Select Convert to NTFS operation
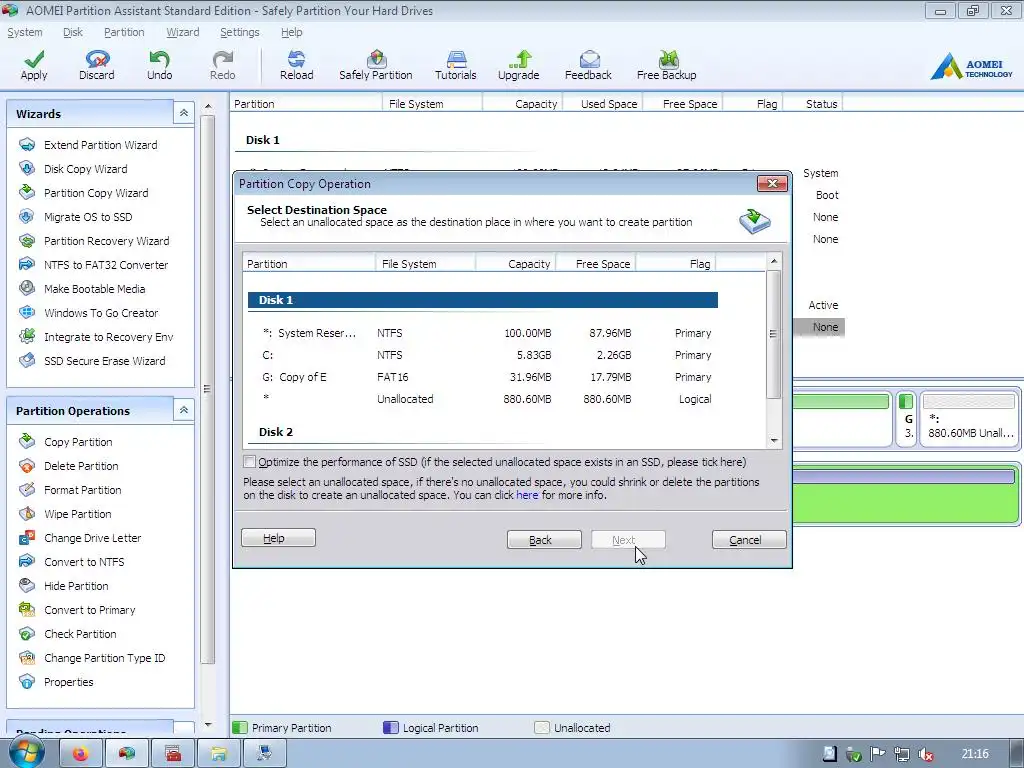1024x768 pixels. [84, 562]
